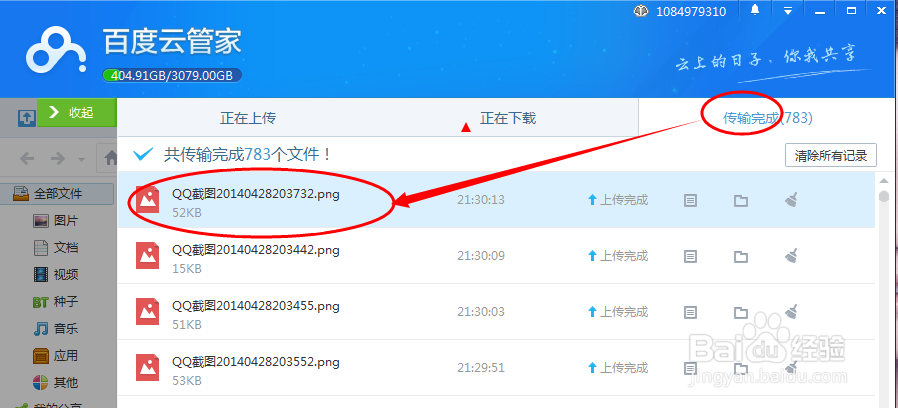Click the 53KB file size text
This screenshot has width=898, height=408.
point(187,380)
